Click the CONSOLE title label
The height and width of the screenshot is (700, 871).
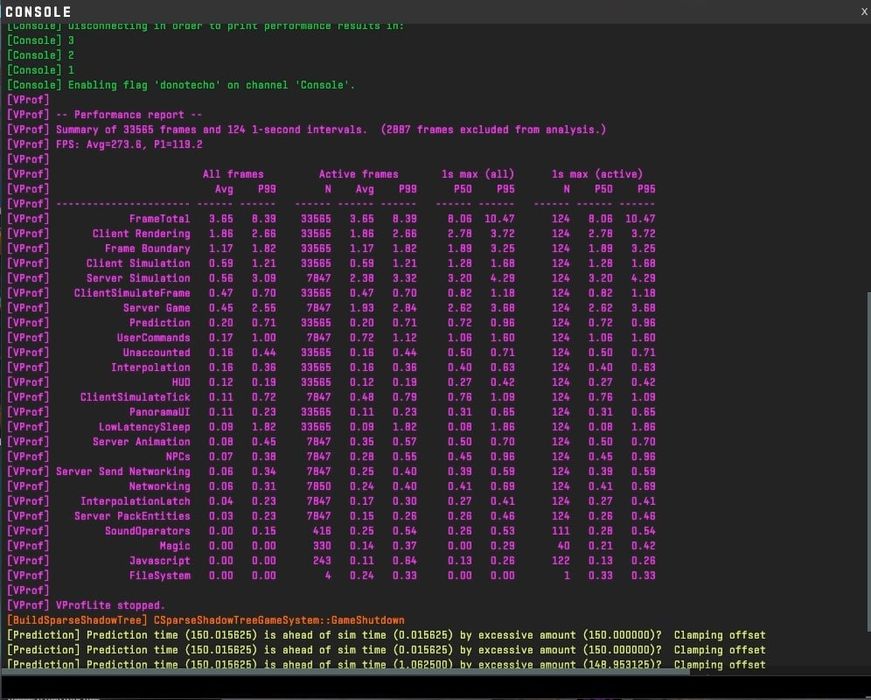click(38, 12)
